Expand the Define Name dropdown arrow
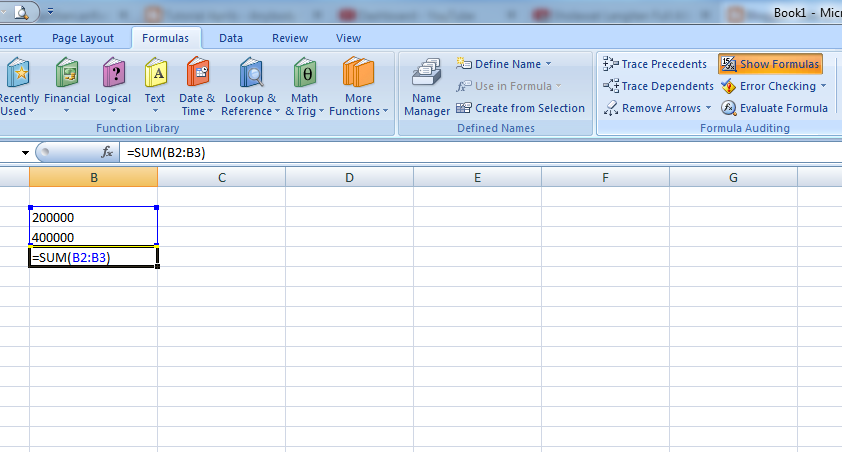 click(548, 64)
